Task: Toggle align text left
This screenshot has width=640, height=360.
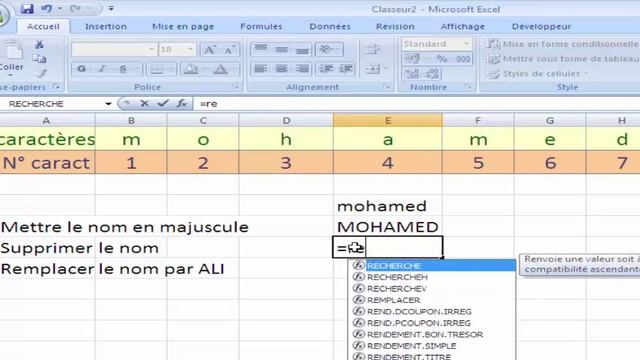Action: click(261, 69)
